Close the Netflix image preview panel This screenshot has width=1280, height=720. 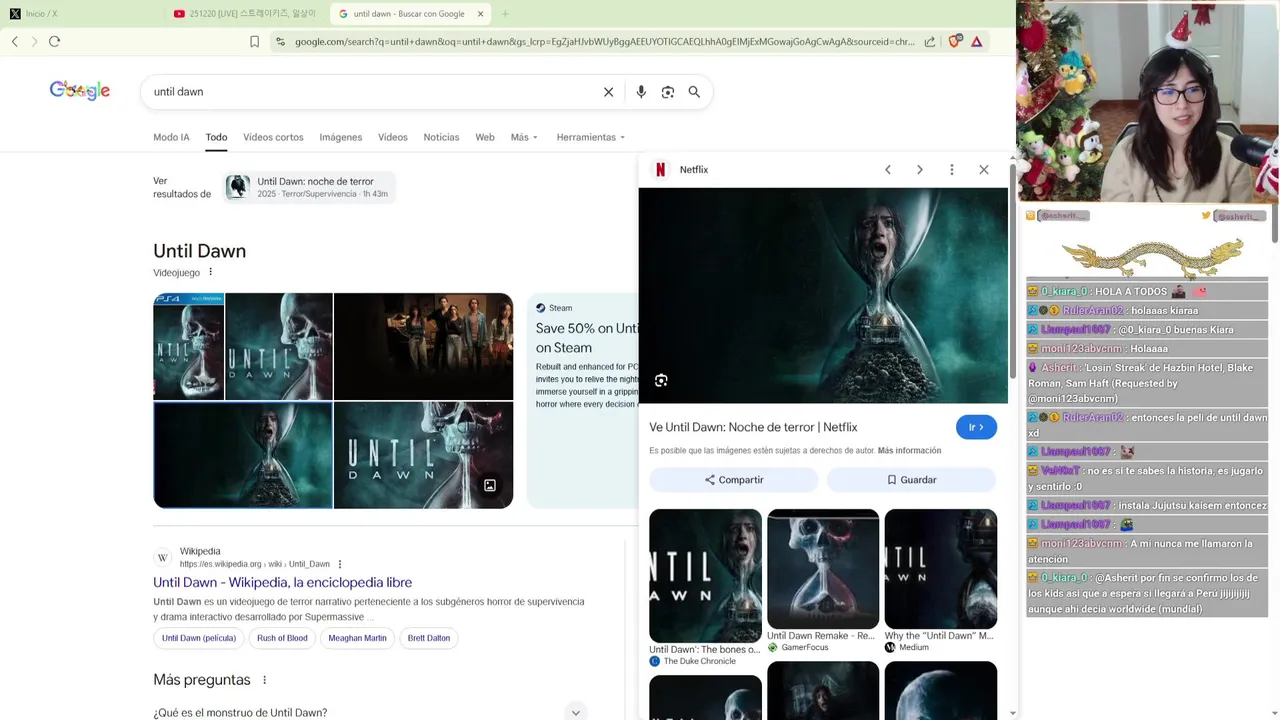click(x=984, y=170)
